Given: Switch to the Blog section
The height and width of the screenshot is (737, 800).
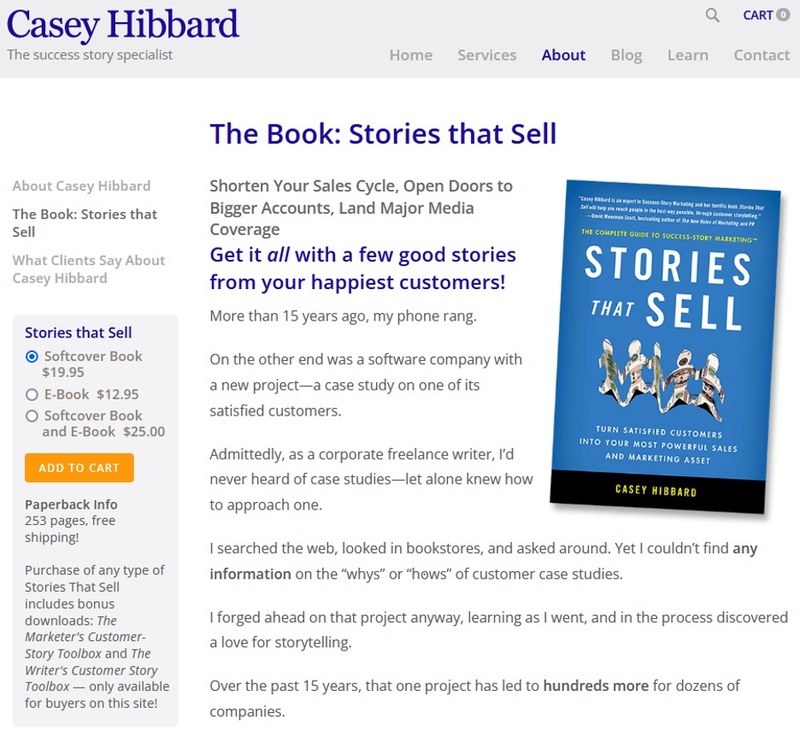Looking at the screenshot, I should point(627,55).
